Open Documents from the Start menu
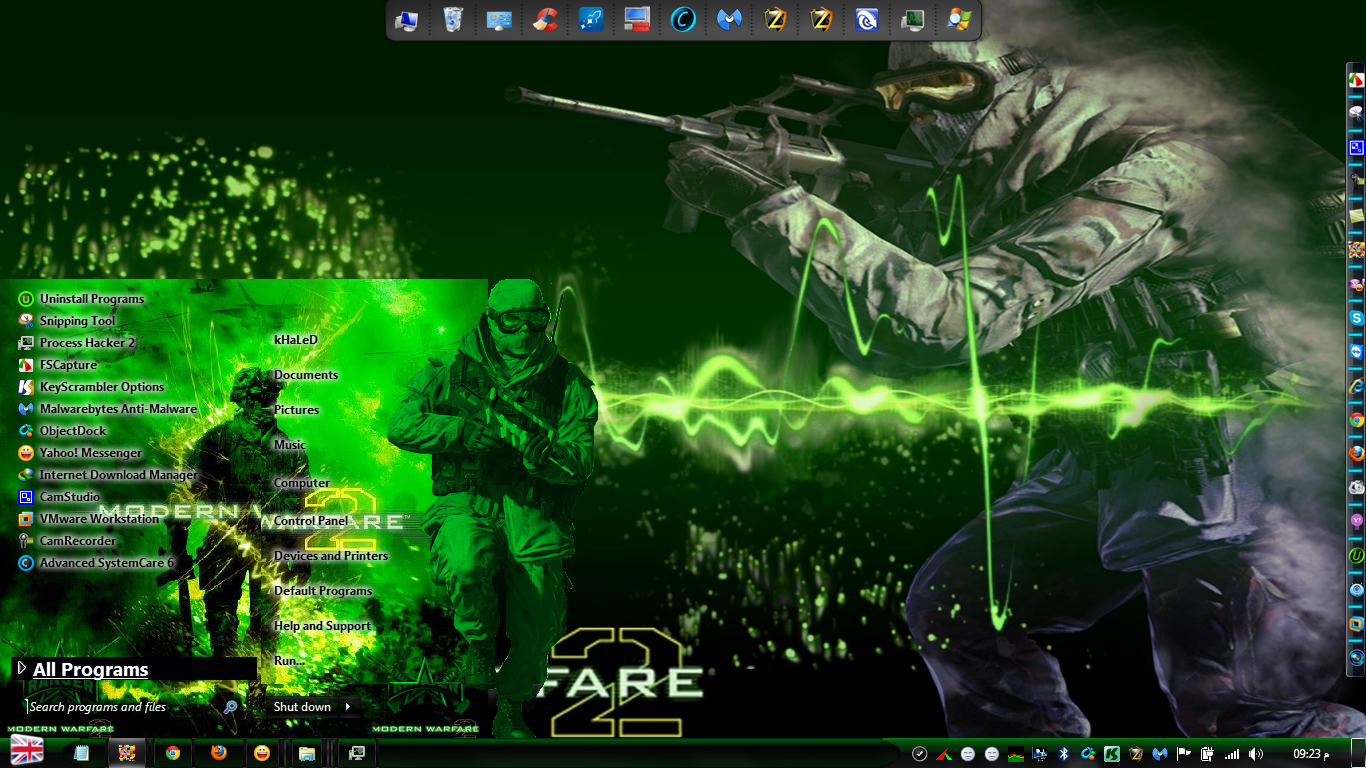The width and height of the screenshot is (1366, 768). click(x=306, y=375)
